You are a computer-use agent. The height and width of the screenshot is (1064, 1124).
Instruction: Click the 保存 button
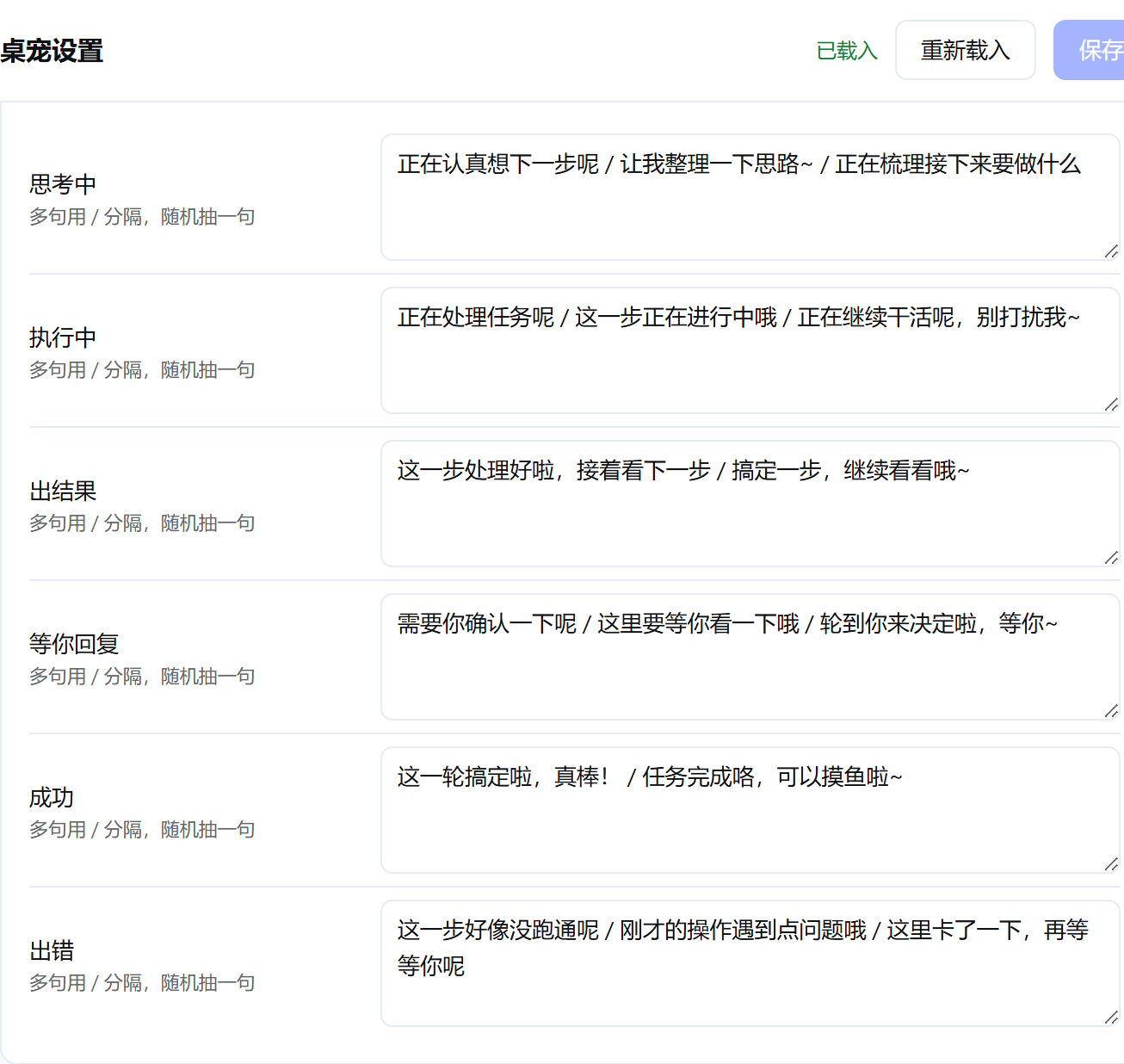(x=1090, y=50)
